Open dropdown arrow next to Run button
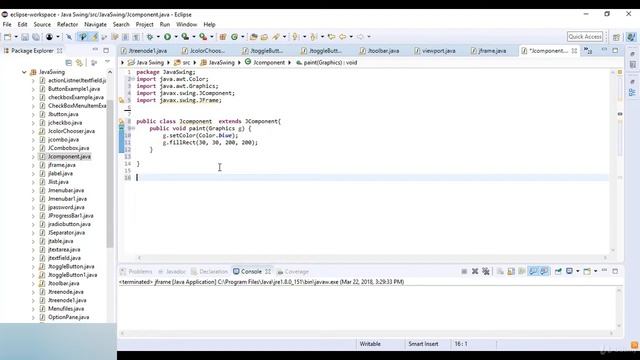This screenshot has height=360, width=640. pos(176,37)
